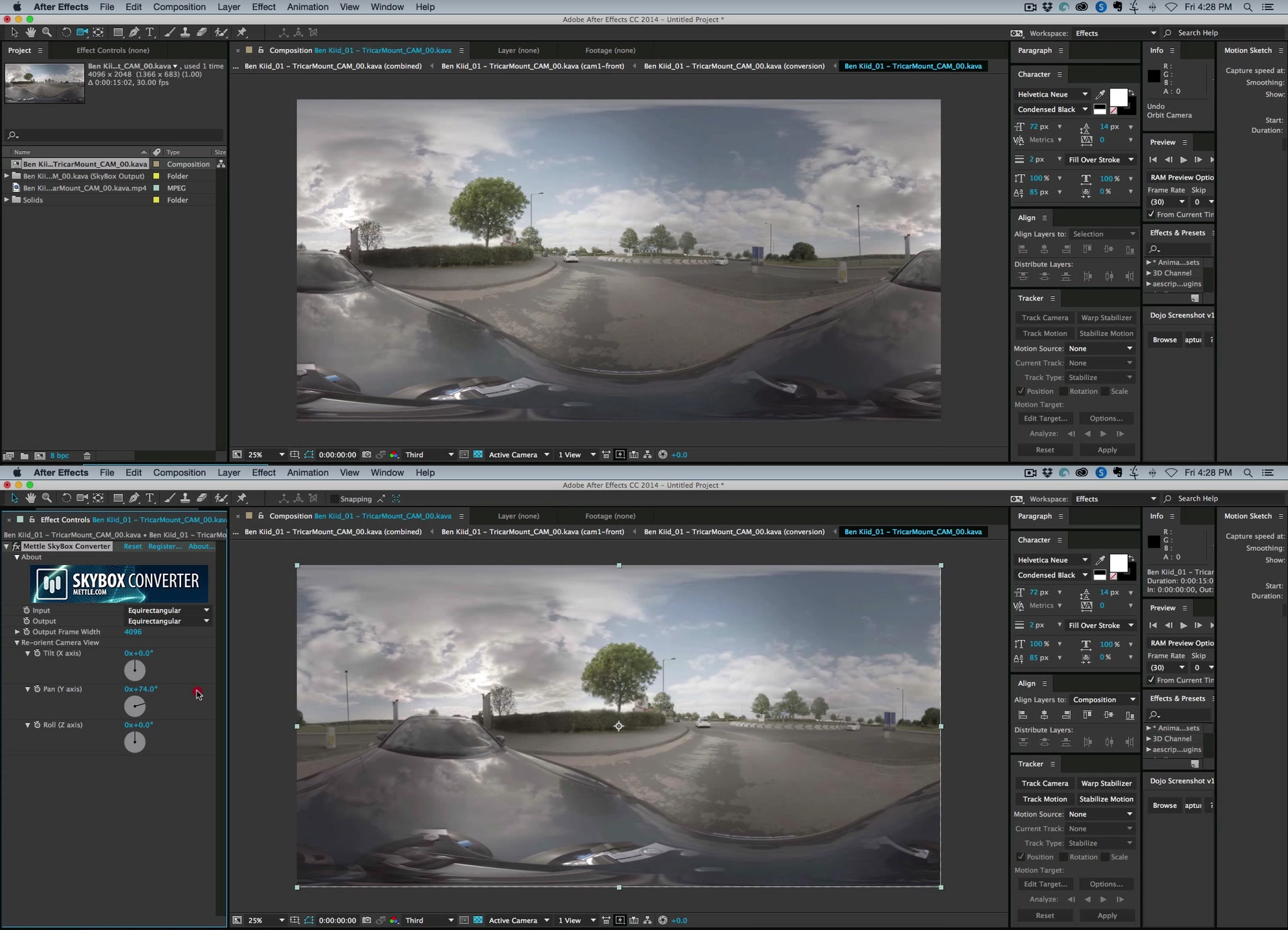Select the Project panel tab
Viewport: 1288px width, 930px height.
pyautogui.click(x=19, y=50)
